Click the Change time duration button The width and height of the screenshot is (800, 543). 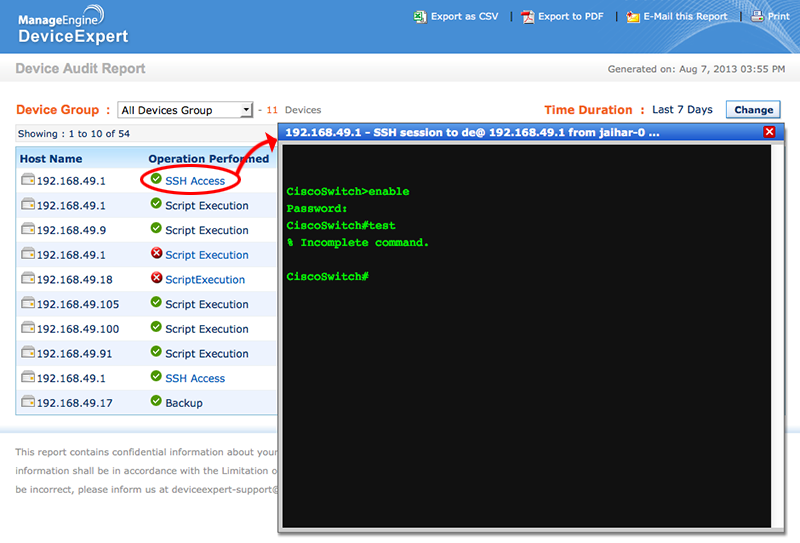753,110
